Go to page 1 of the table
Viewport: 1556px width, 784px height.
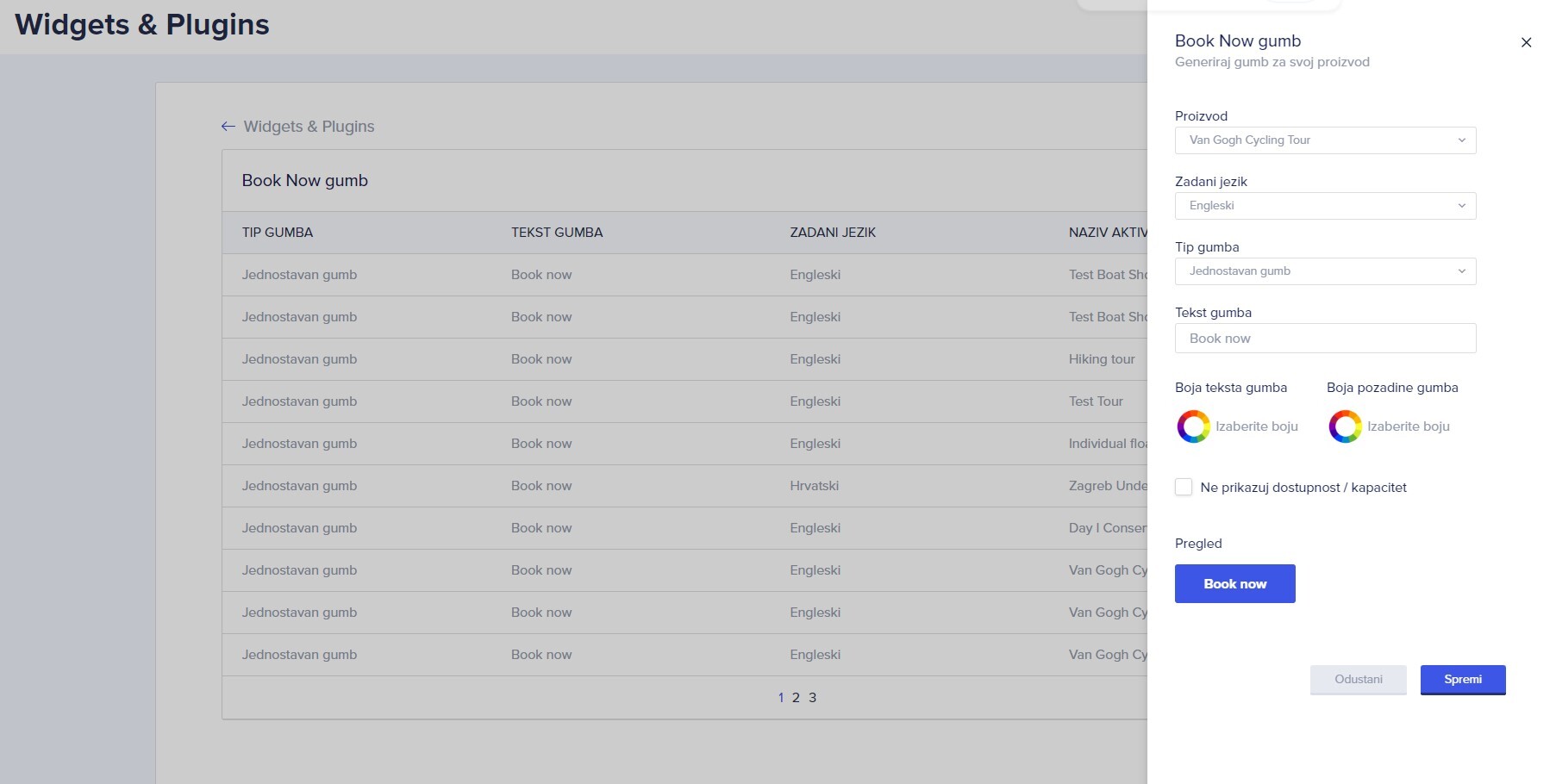781,698
